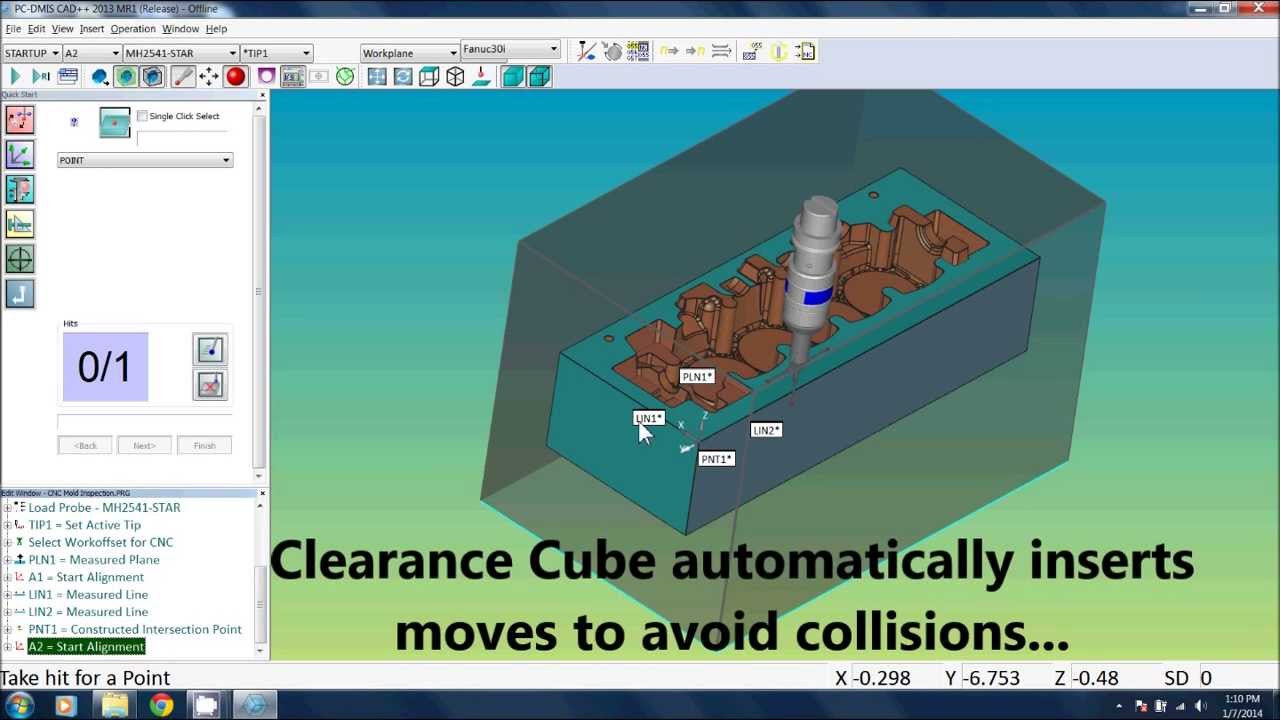Select PNT1 Constructed Intersection Point row
The height and width of the screenshot is (720, 1280).
tap(135, 630)
